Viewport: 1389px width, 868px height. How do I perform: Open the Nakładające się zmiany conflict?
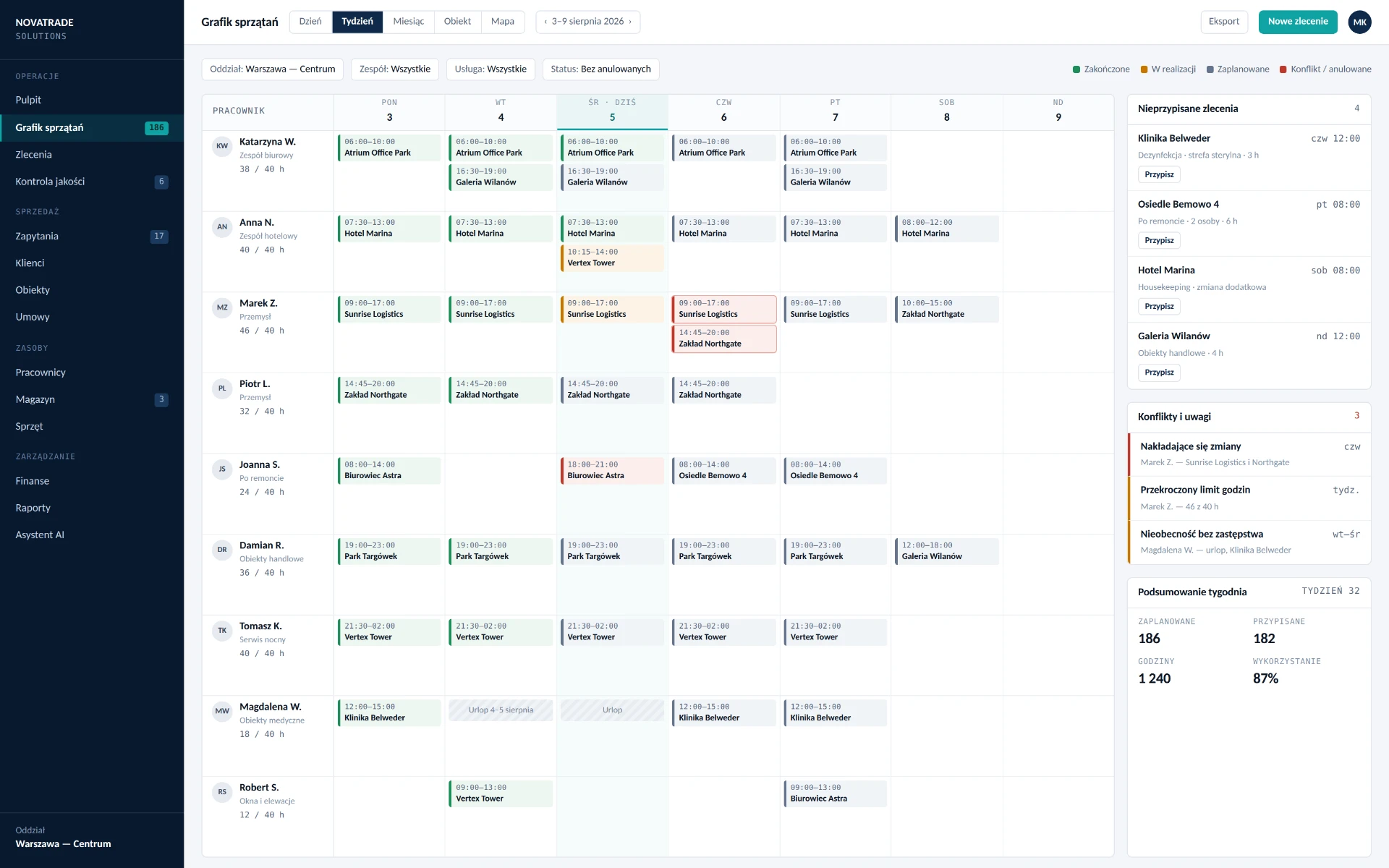(1249, 454)
